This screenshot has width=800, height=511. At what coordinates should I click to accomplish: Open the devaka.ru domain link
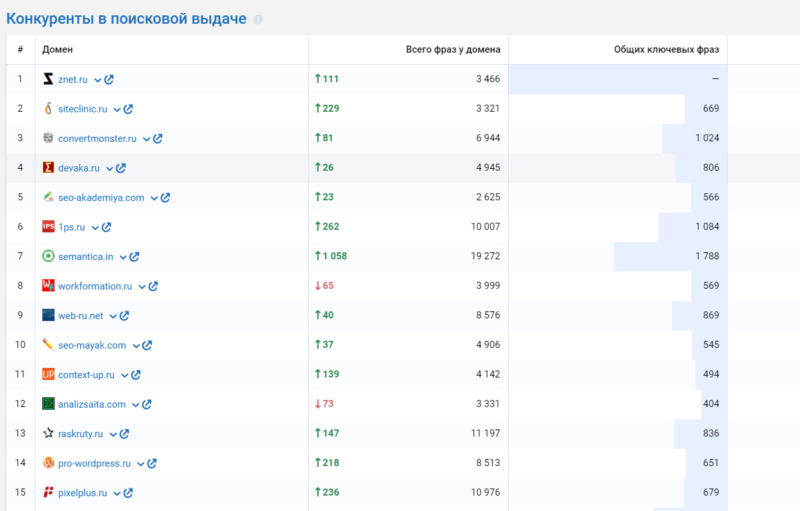79,168
